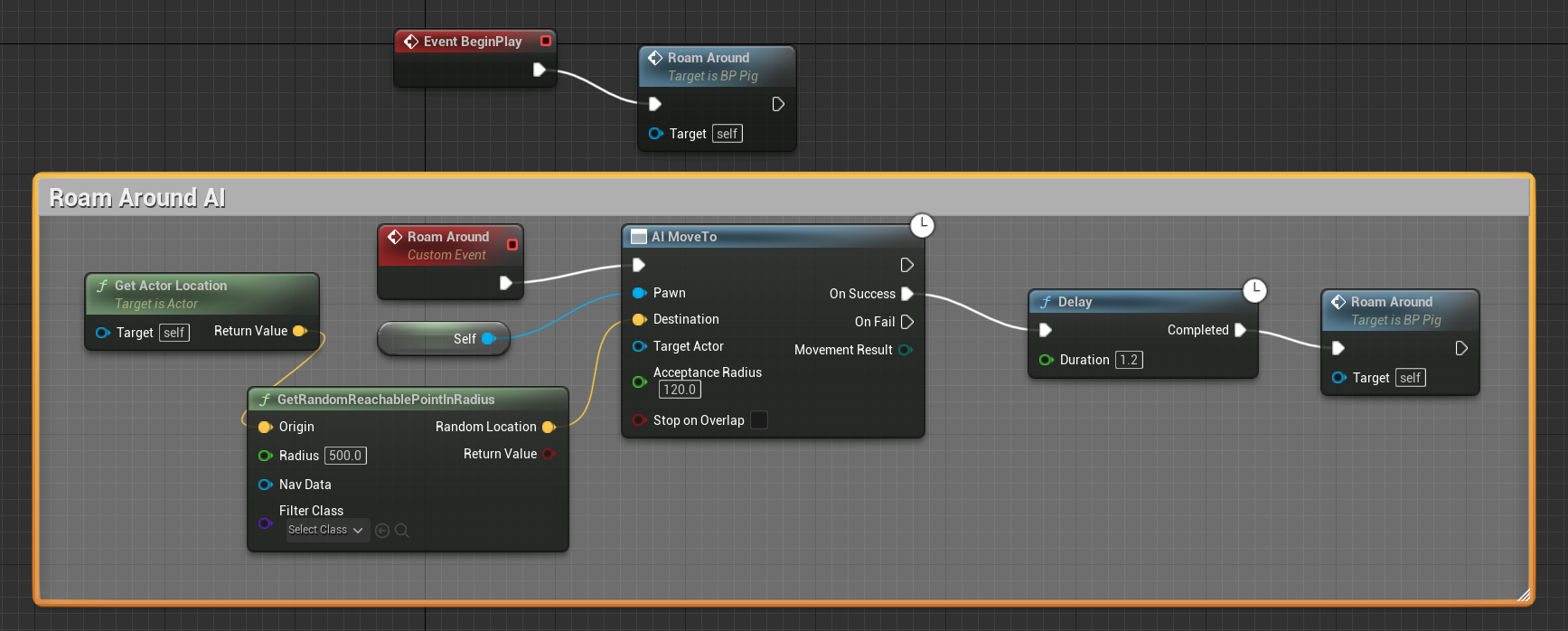Image resolution: width=1568 pixels, height=631 pixels.
Task: Click the Radius 500.0 value field
Action: (345, 456)
